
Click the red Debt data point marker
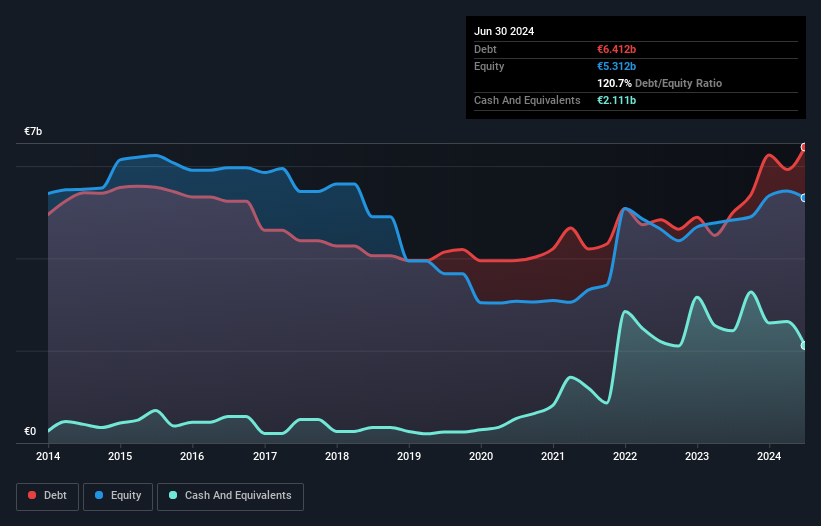[x=804, y=147]
